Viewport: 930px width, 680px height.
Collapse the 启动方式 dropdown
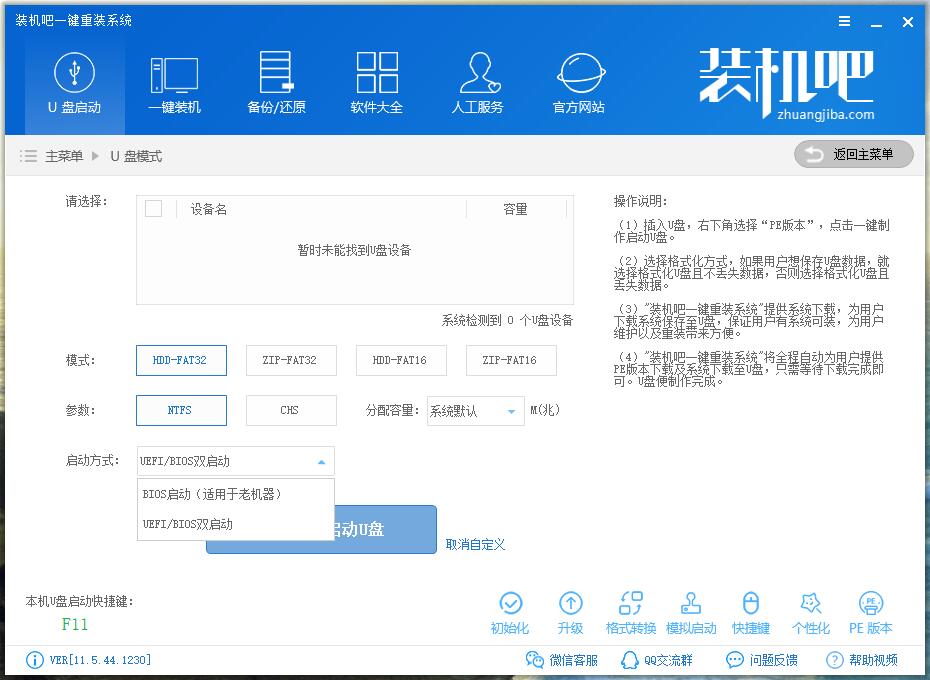[x=236, y=461]
